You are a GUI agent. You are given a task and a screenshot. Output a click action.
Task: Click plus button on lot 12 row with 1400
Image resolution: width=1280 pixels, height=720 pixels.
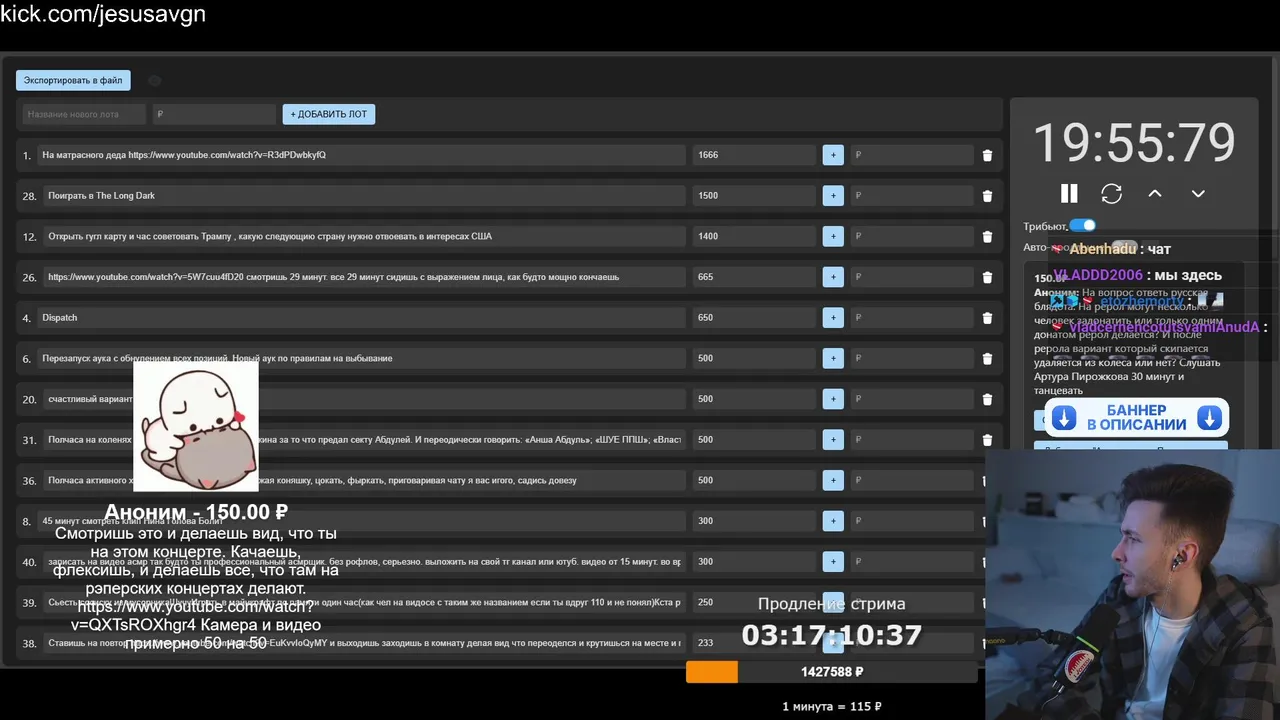(833, 236)
